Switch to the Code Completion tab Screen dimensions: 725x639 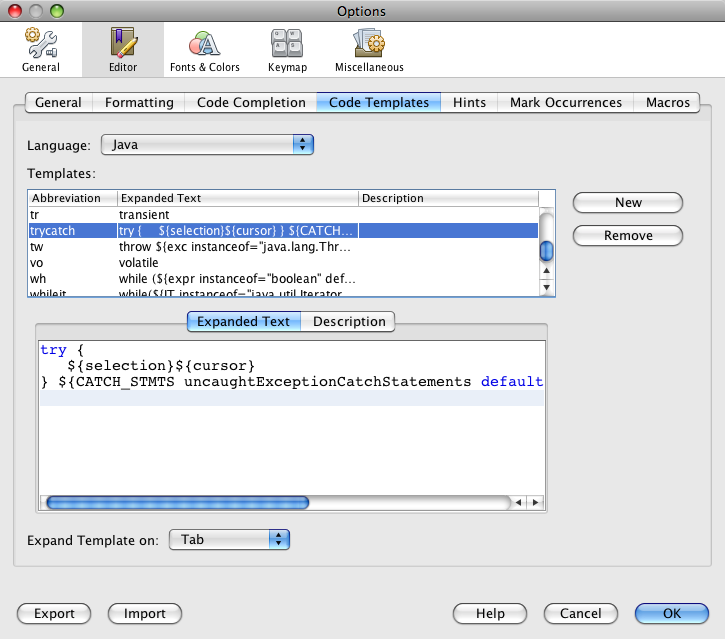[251, 102]
